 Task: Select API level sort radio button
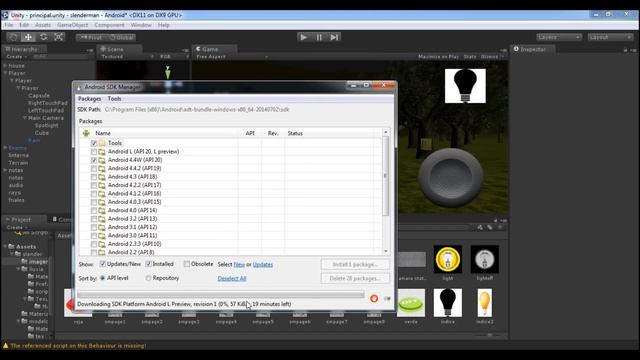pyautogui.click(x=102, y=278)
